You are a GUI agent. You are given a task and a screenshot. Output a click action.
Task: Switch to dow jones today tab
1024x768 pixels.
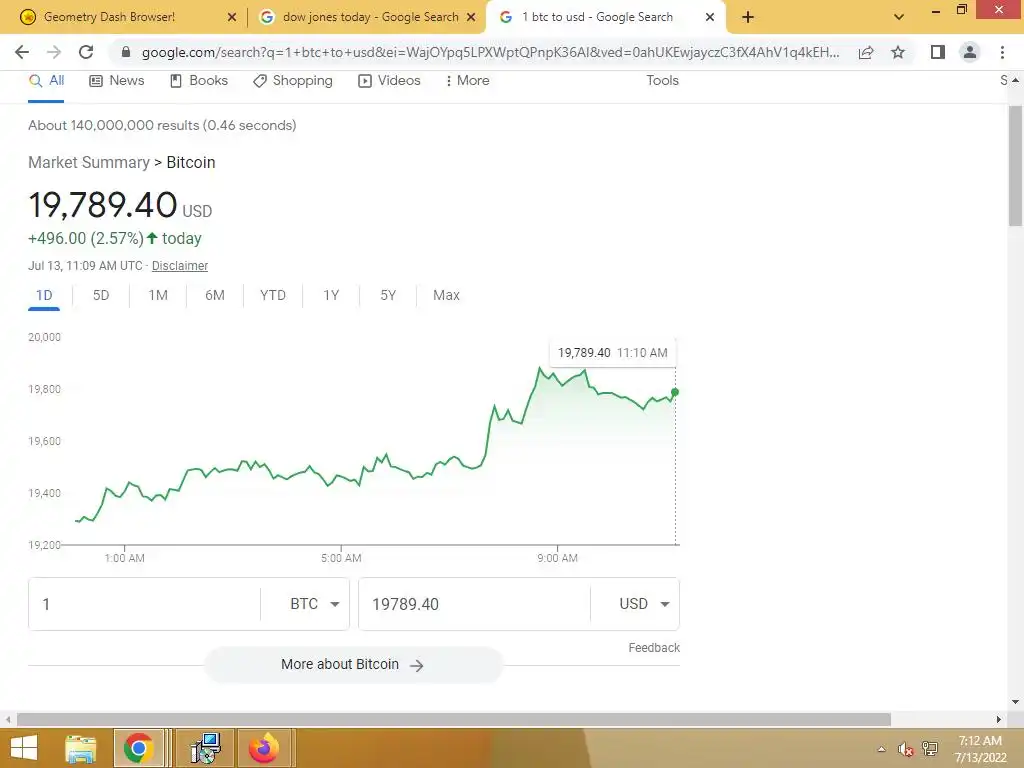pyautogui.click(x=366, y=17)
